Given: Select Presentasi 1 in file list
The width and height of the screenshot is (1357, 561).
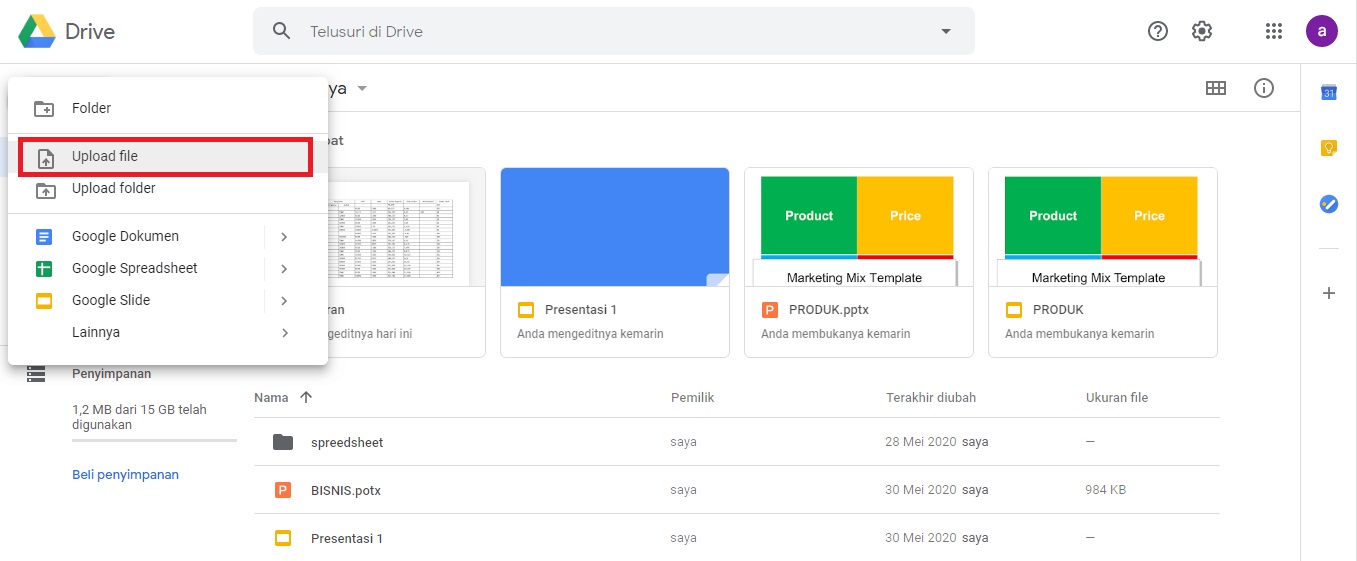Looking at the screenshot, I should click(x=737, y=538).
